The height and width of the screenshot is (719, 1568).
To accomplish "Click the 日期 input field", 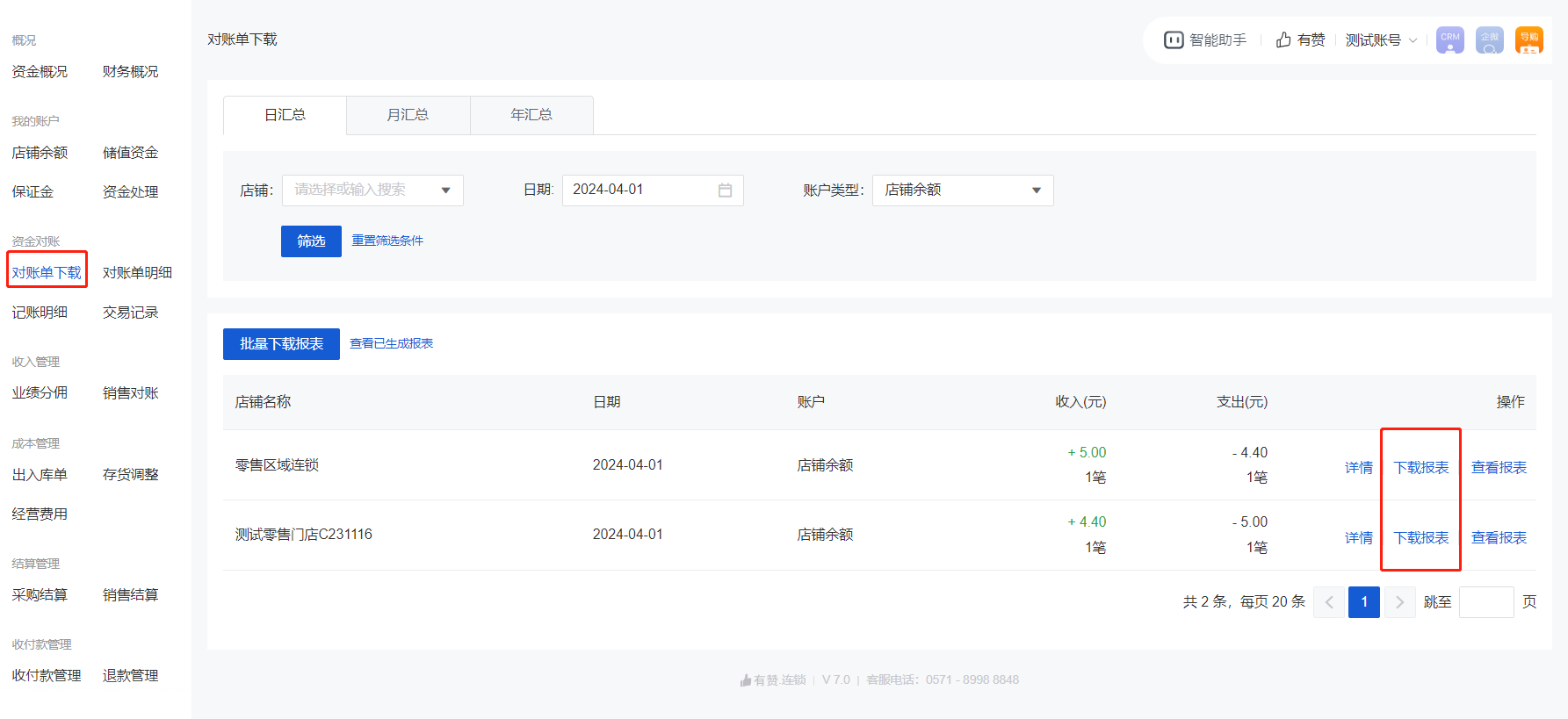I will tap(653, 191).
